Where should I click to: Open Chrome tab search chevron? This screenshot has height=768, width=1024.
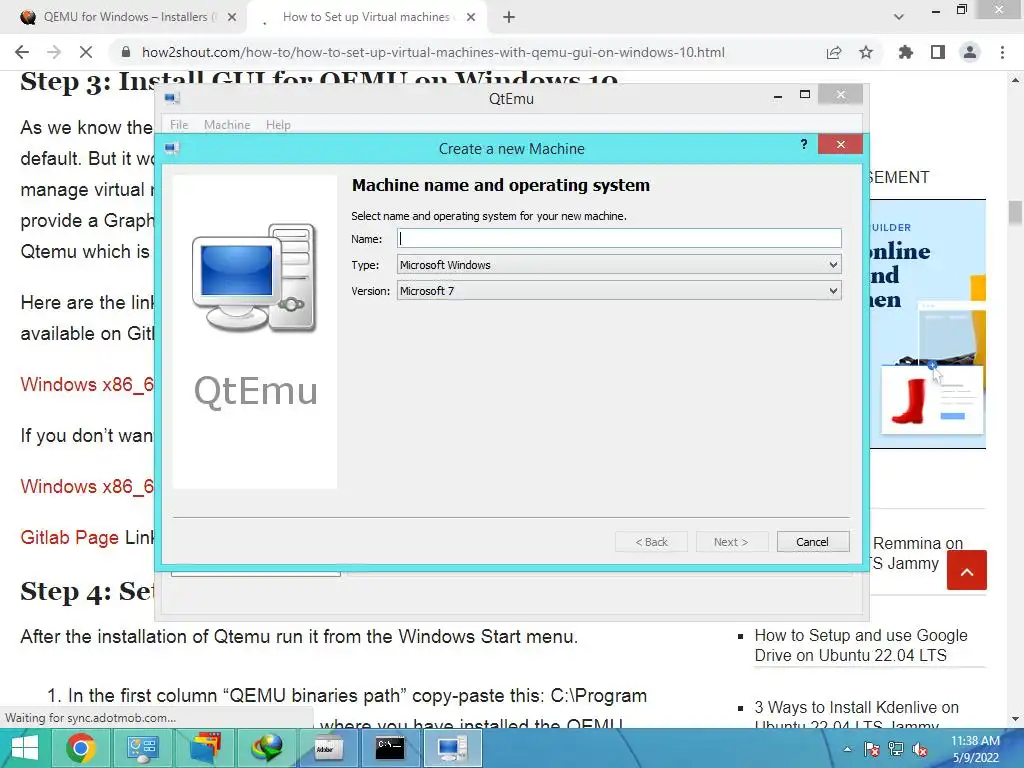[x=899, y=18]
